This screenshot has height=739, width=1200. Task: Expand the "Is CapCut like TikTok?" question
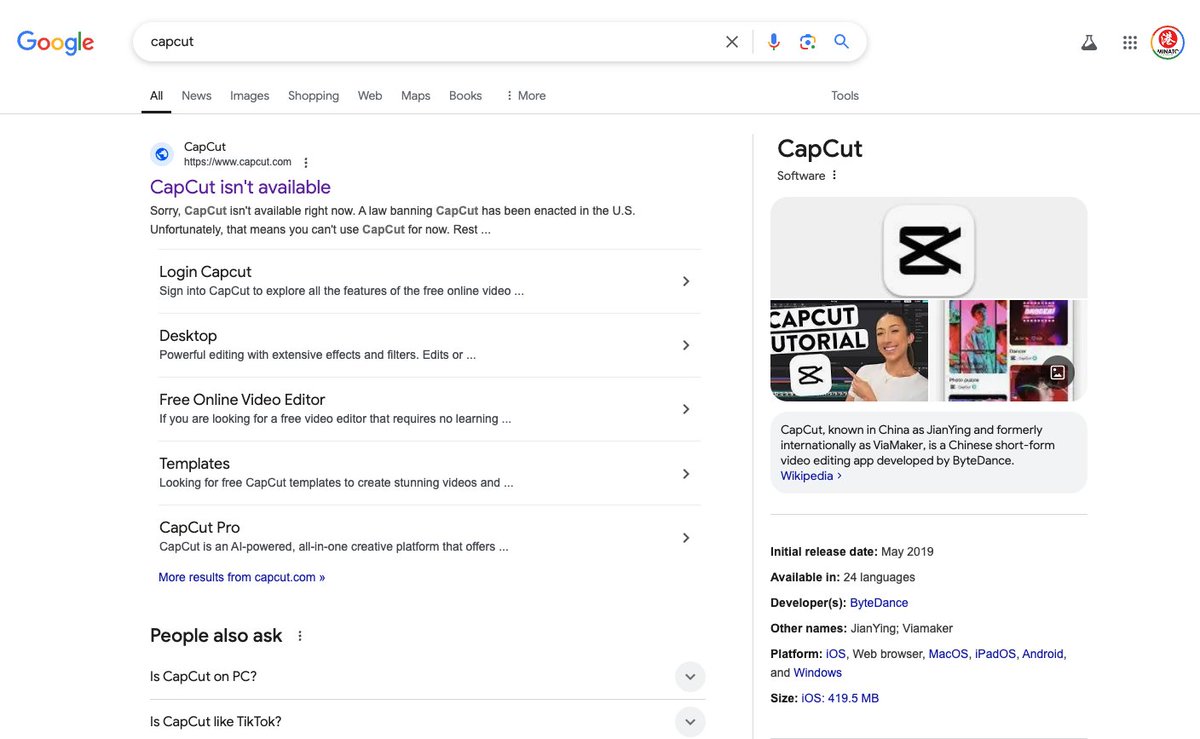tap(427, 721)
